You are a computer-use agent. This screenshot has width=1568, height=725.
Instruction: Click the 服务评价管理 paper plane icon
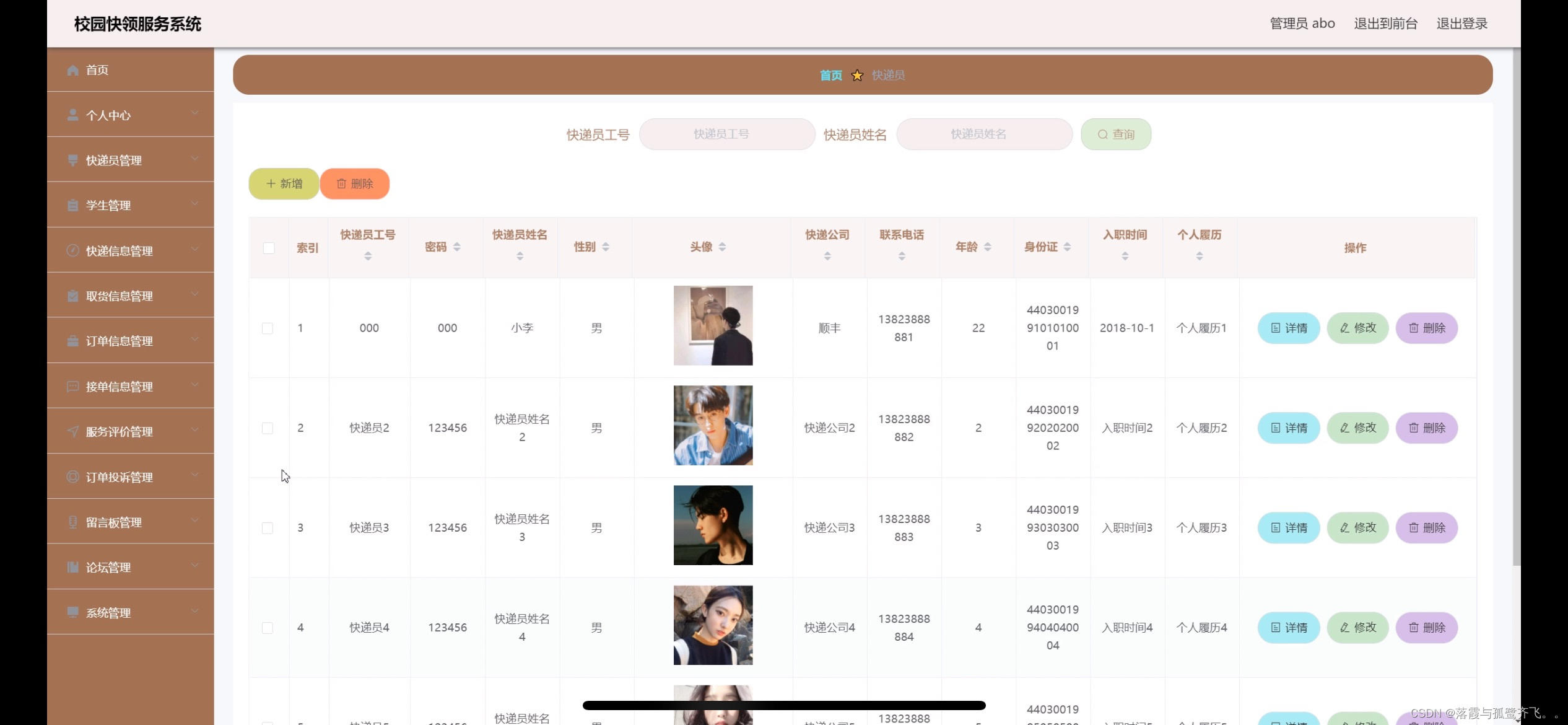tap(72, 432)
